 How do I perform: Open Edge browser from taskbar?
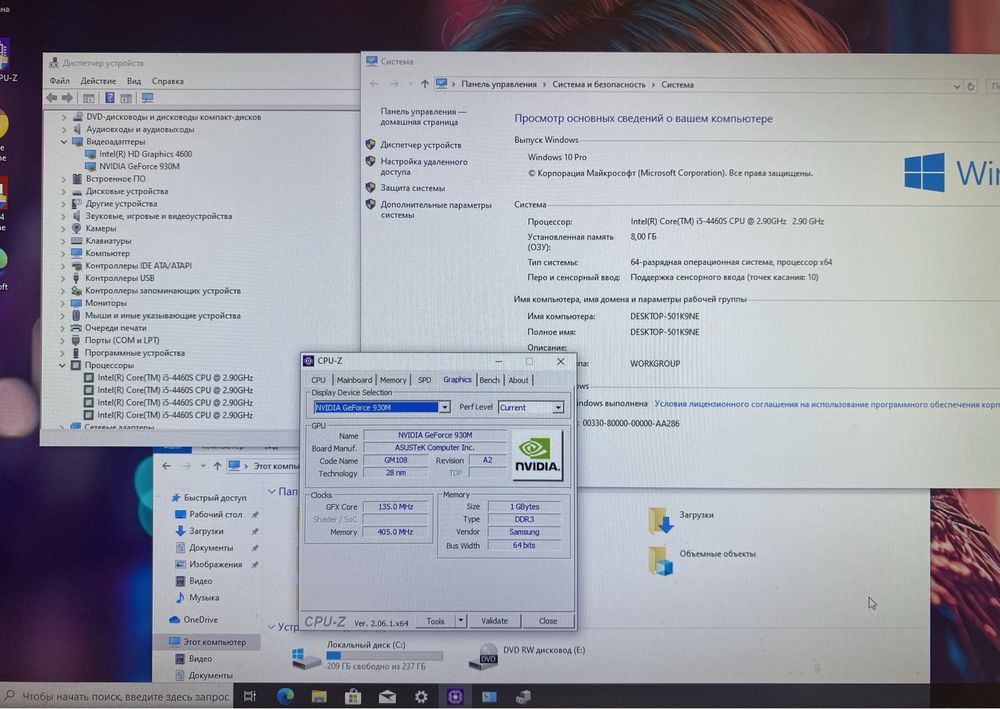coord(285,696)
